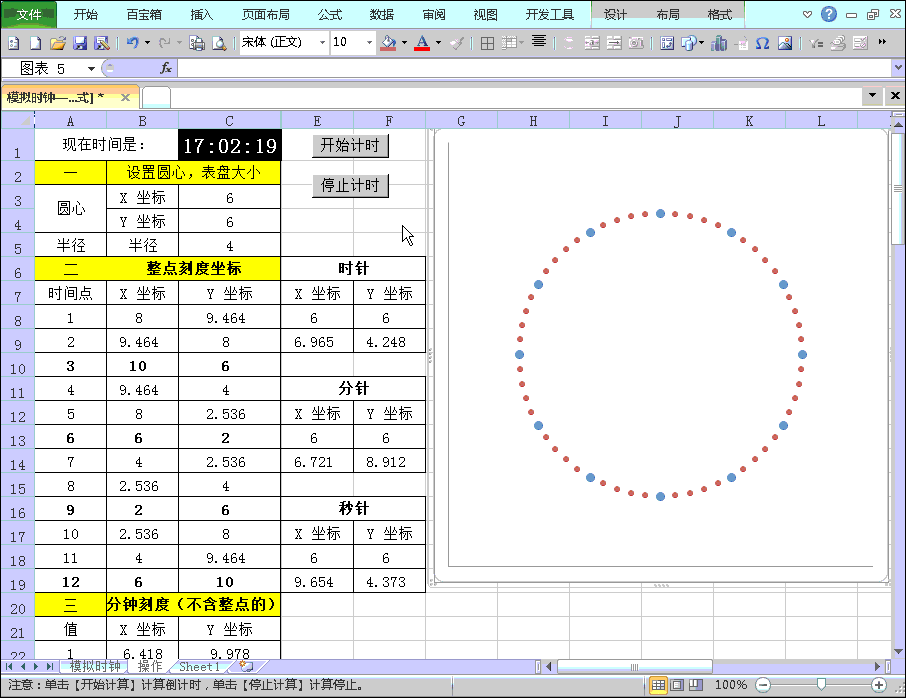Select column header G
This screenshot has width=906, height=698.
[461, 121]
